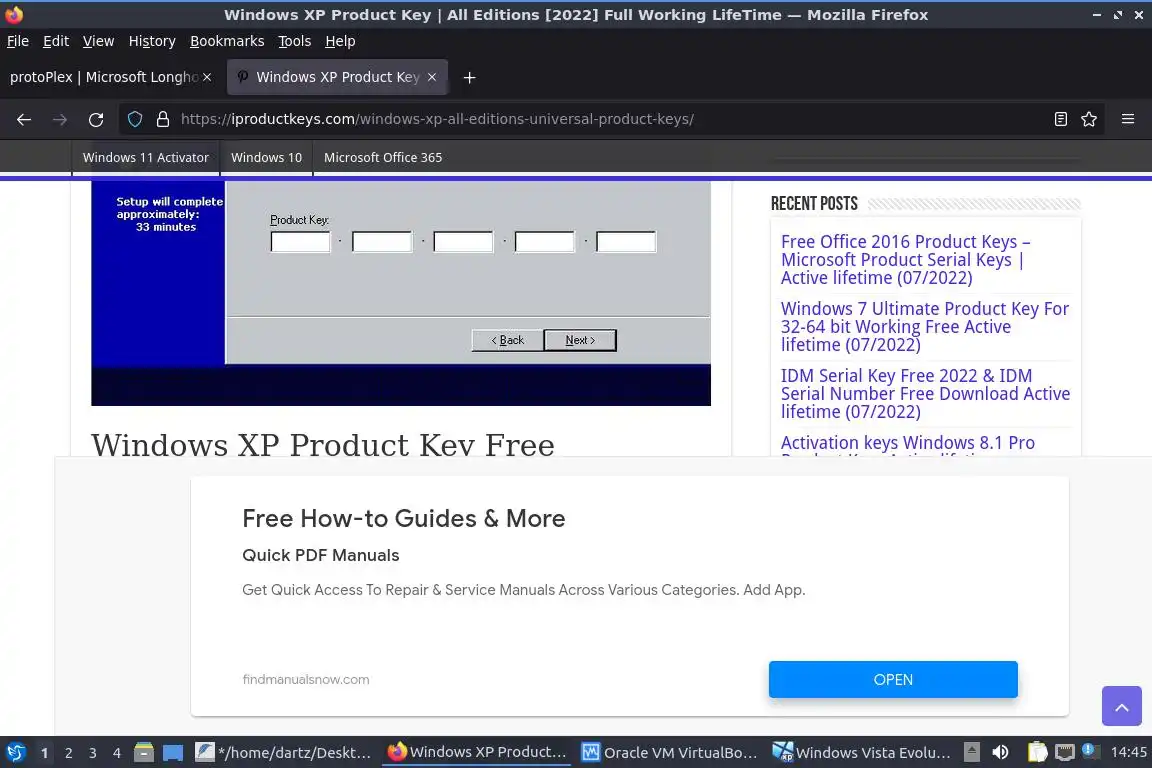Image resolution: width=1152 pixels, height=768 pixels.
Task: Click the RECENT POSTS heading
Action: click(x=814, y=204)
